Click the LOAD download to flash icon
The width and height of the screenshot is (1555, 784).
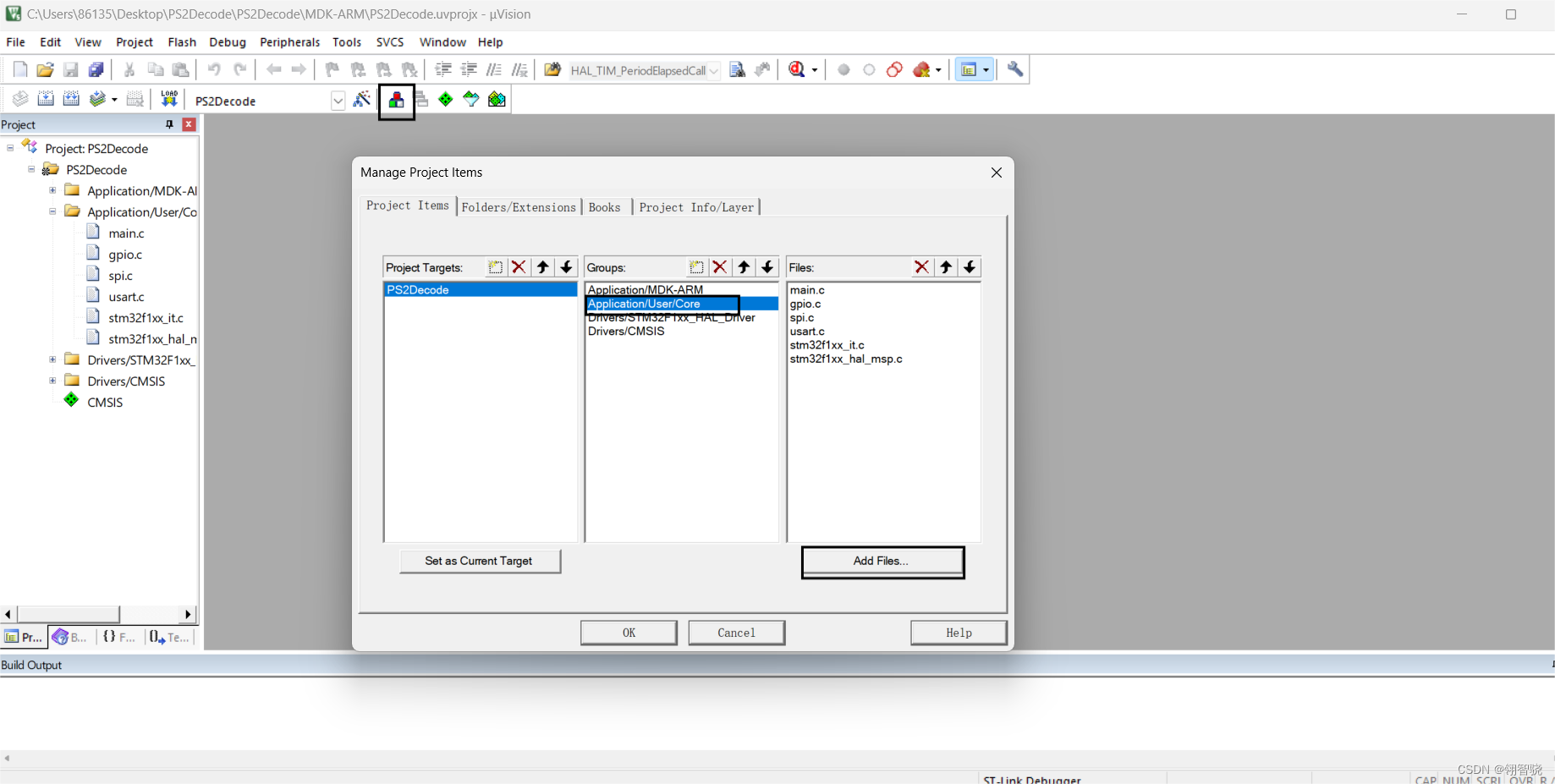click(x=168, y=99)
